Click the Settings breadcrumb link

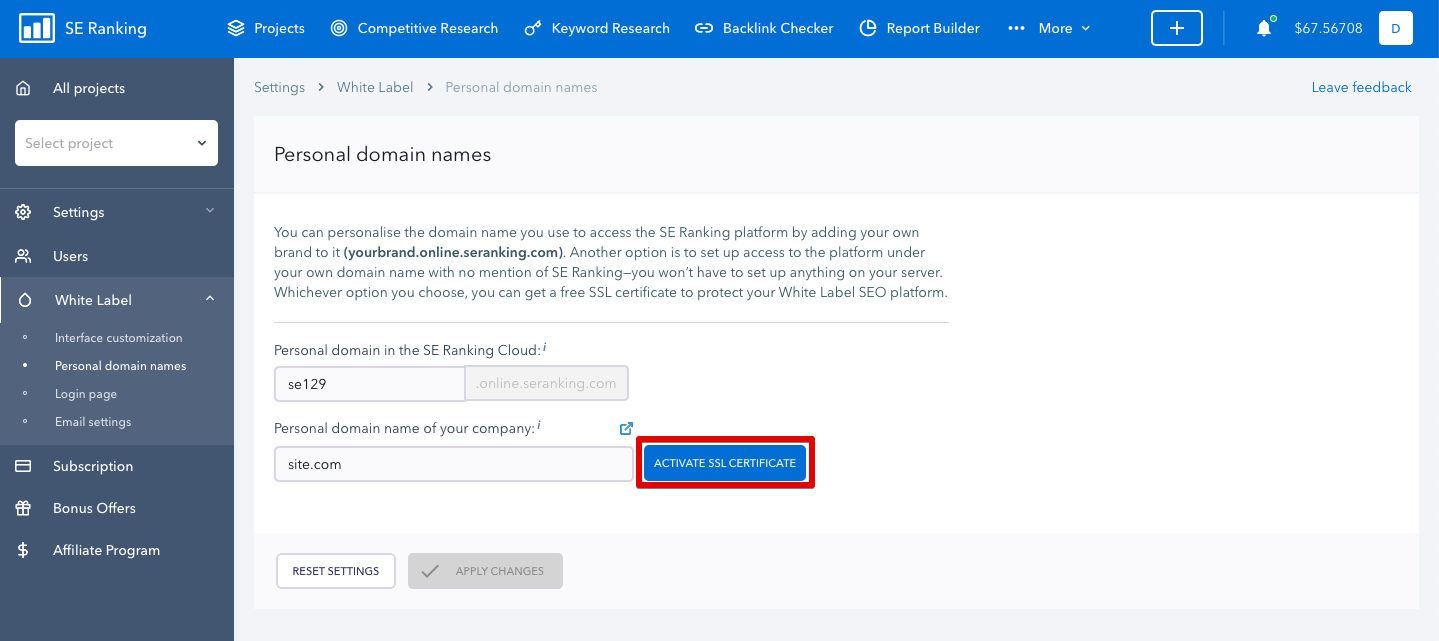tap(279, 87)
